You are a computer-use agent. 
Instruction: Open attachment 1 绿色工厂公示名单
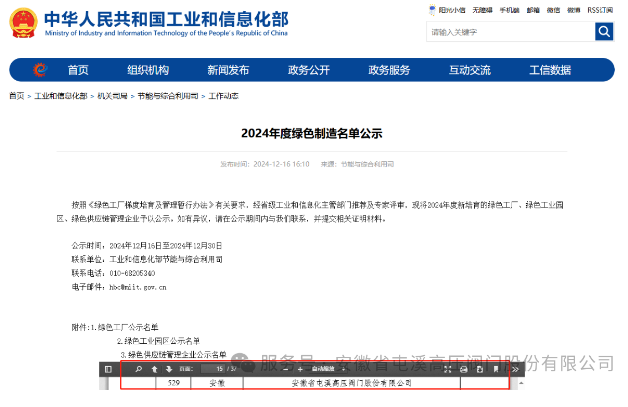[x=128, y=327]
